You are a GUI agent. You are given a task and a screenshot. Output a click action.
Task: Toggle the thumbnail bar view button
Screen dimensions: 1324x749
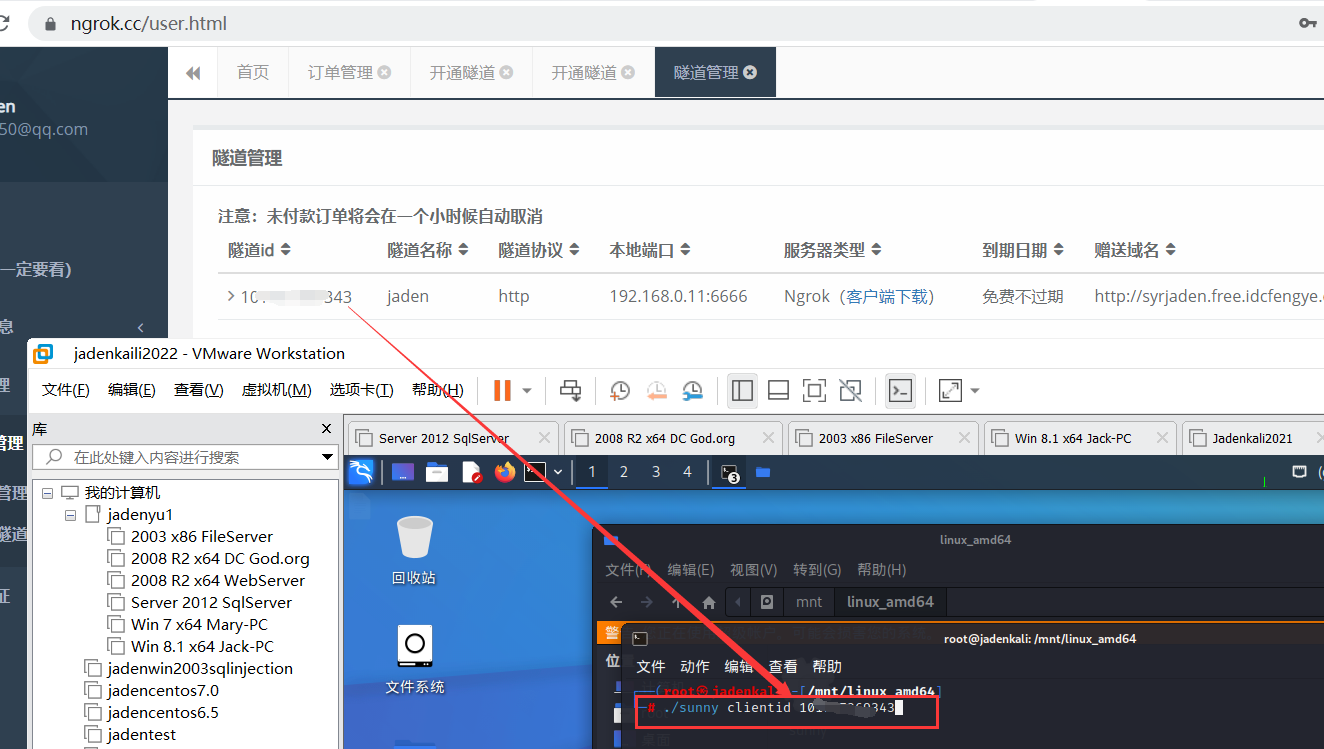coord(778,390)
